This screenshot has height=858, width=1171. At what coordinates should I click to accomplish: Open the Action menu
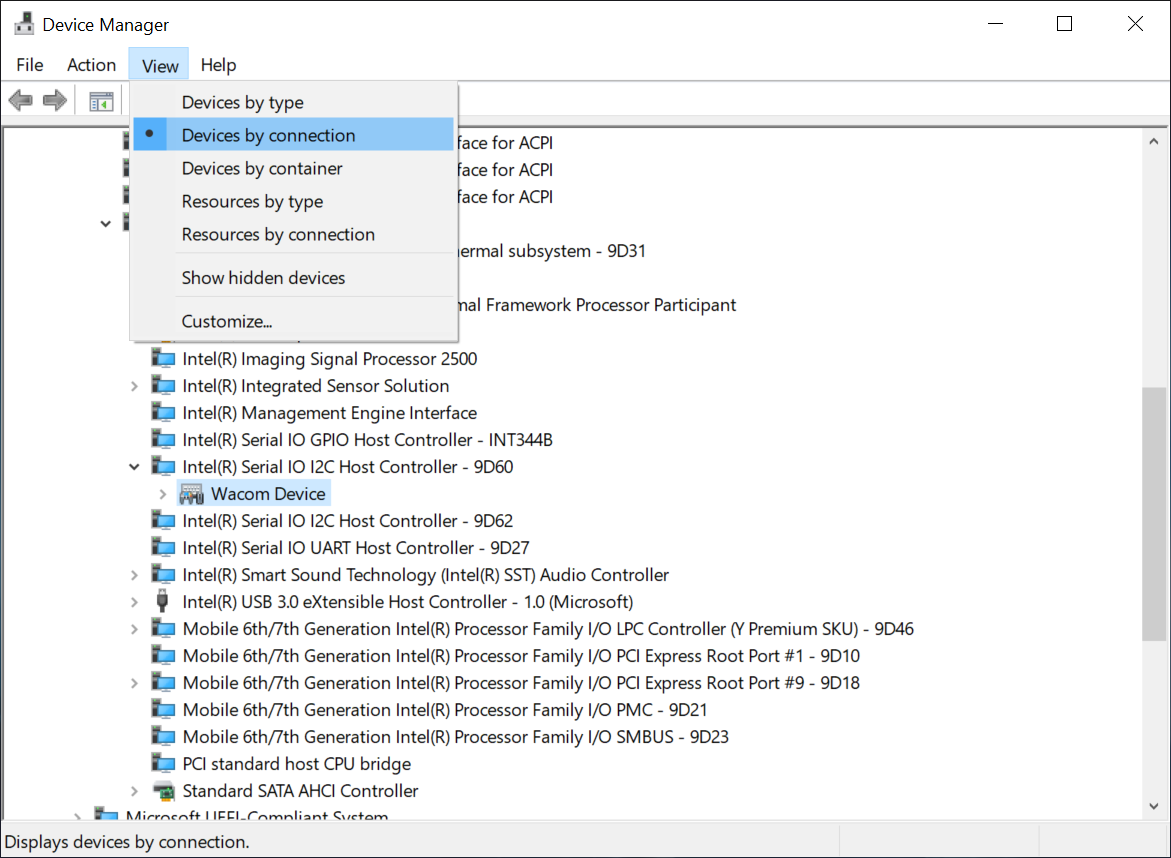(x=91, y=65)
